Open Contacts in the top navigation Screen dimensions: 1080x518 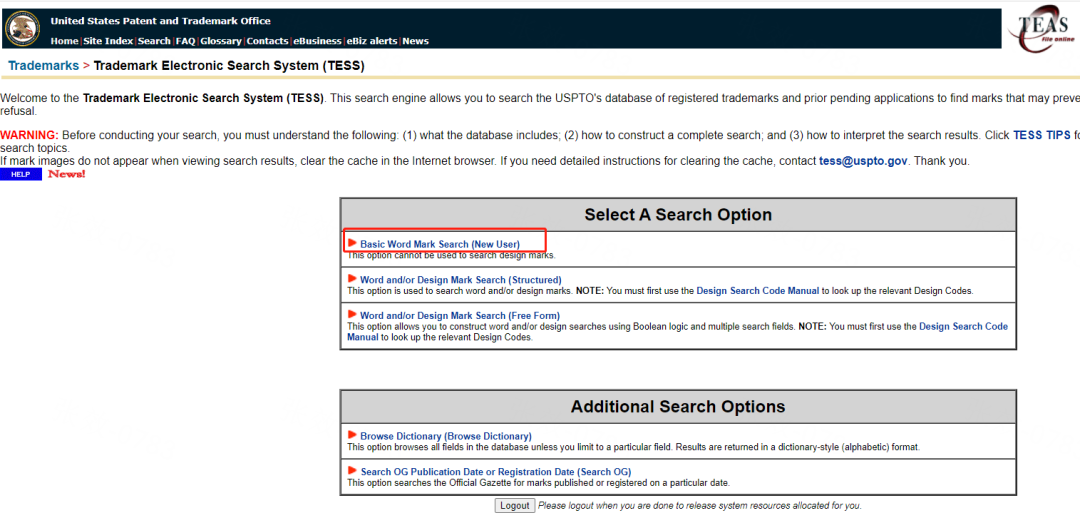pos(267,41)
